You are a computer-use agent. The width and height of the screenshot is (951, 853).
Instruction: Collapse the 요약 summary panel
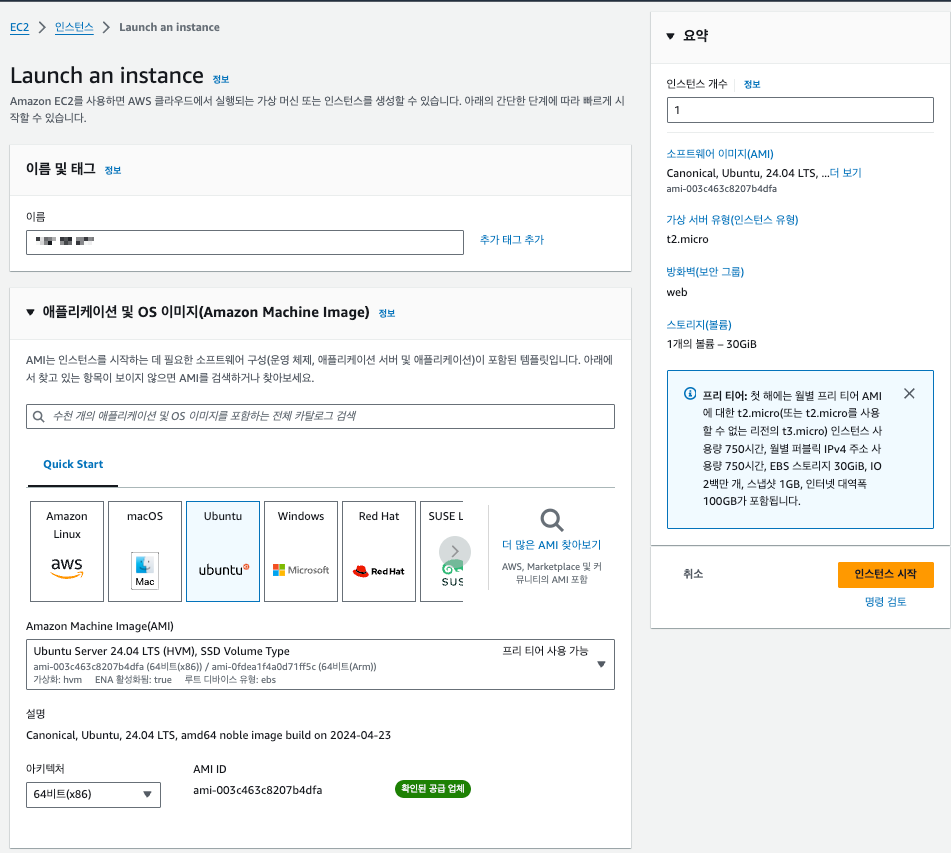click(670, 36)
